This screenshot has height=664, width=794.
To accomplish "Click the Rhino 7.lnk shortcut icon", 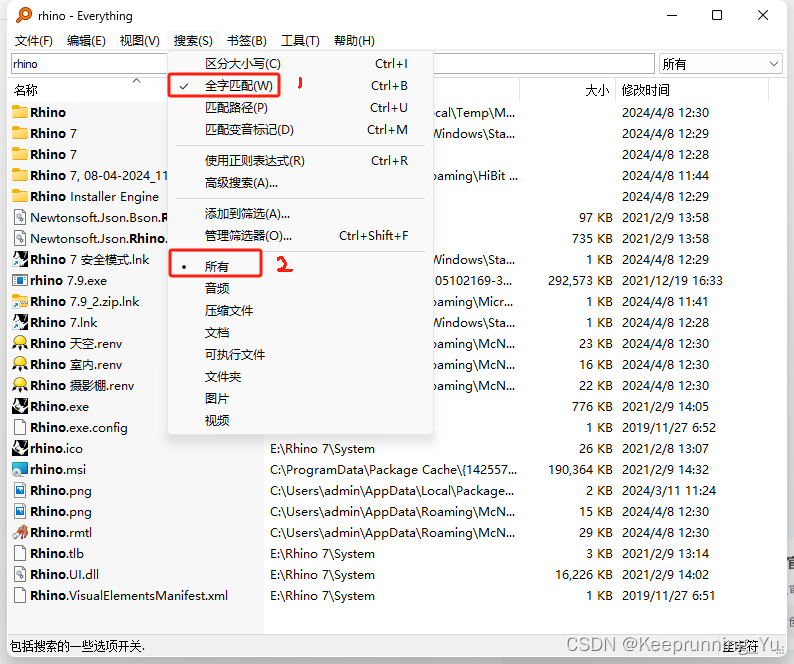I will pos(20,322).
